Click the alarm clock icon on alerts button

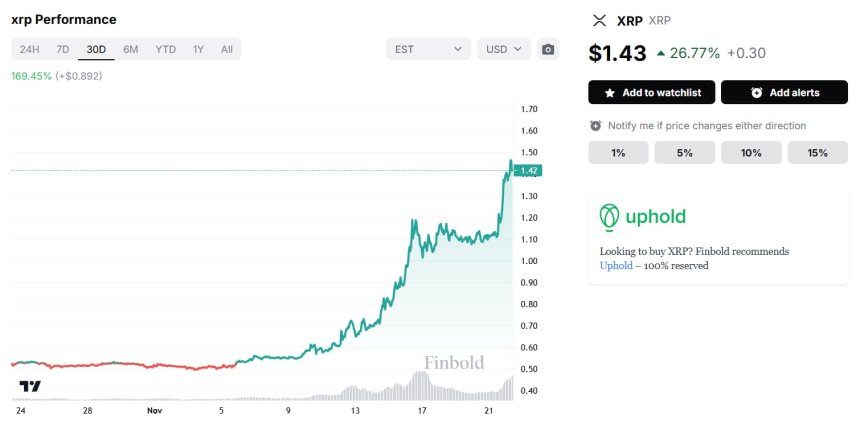[757, 93]
